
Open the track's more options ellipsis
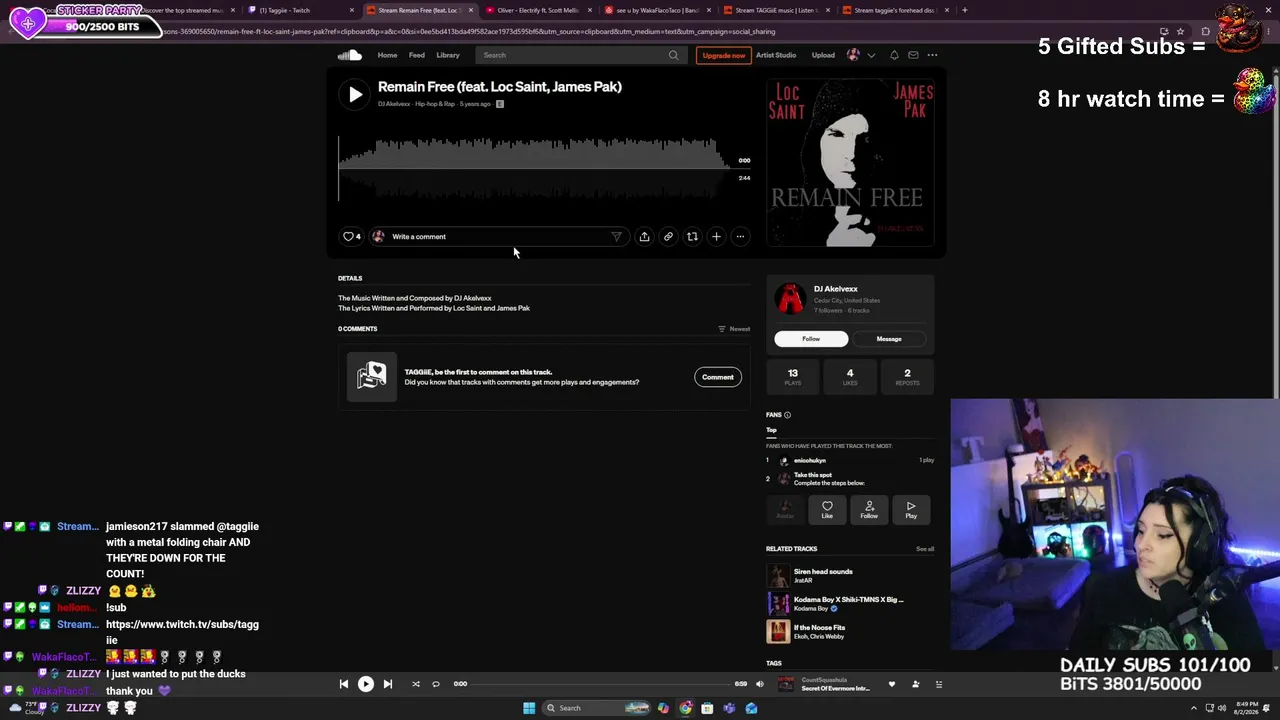tap(740, 237)
